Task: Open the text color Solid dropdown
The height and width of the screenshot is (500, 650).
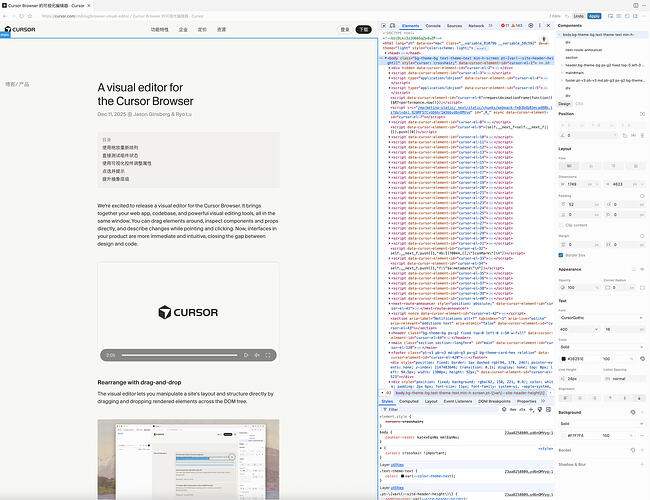Action: pyautogui.click(x=602, y=347)
